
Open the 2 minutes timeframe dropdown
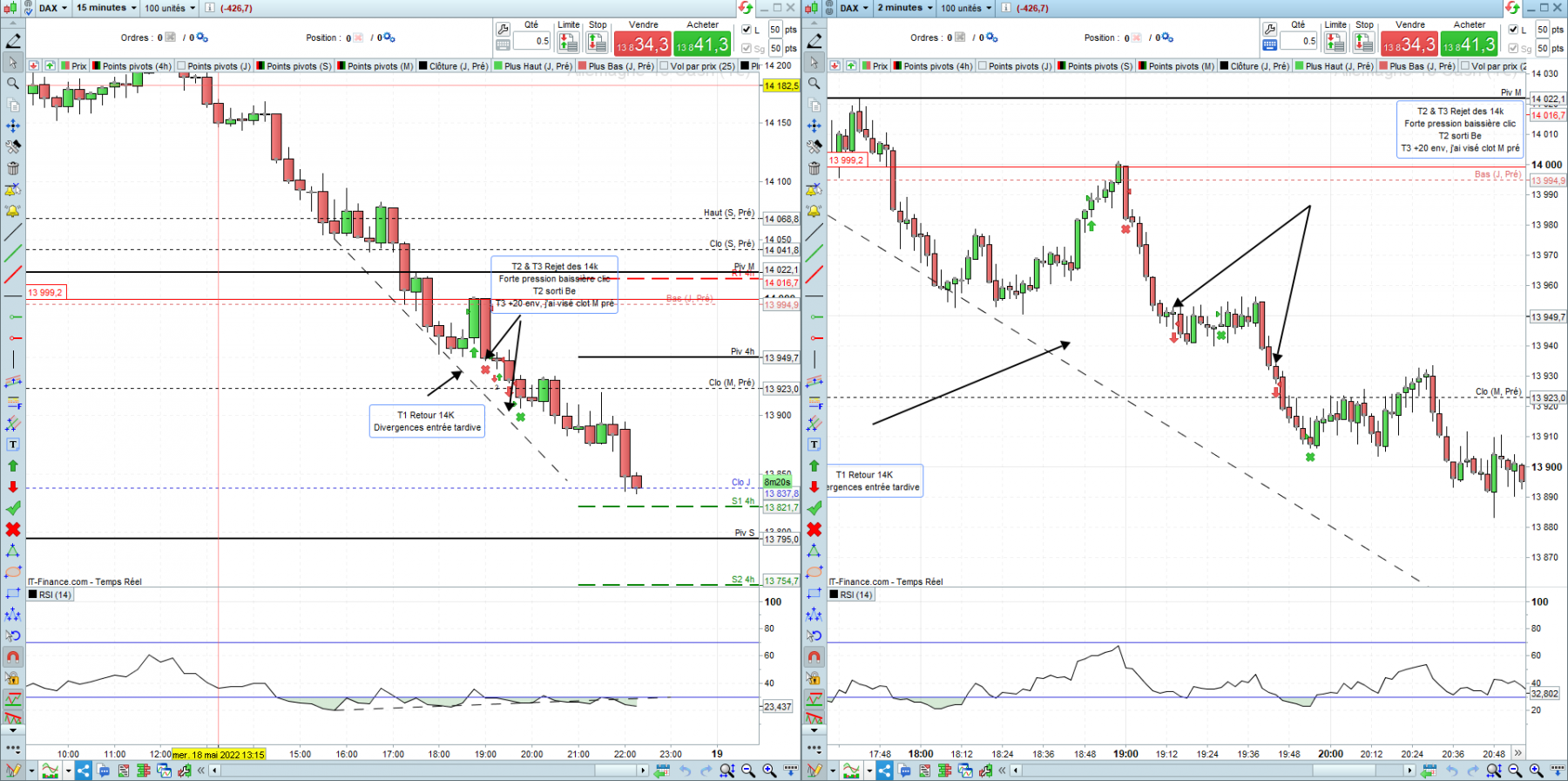(905, 8)
